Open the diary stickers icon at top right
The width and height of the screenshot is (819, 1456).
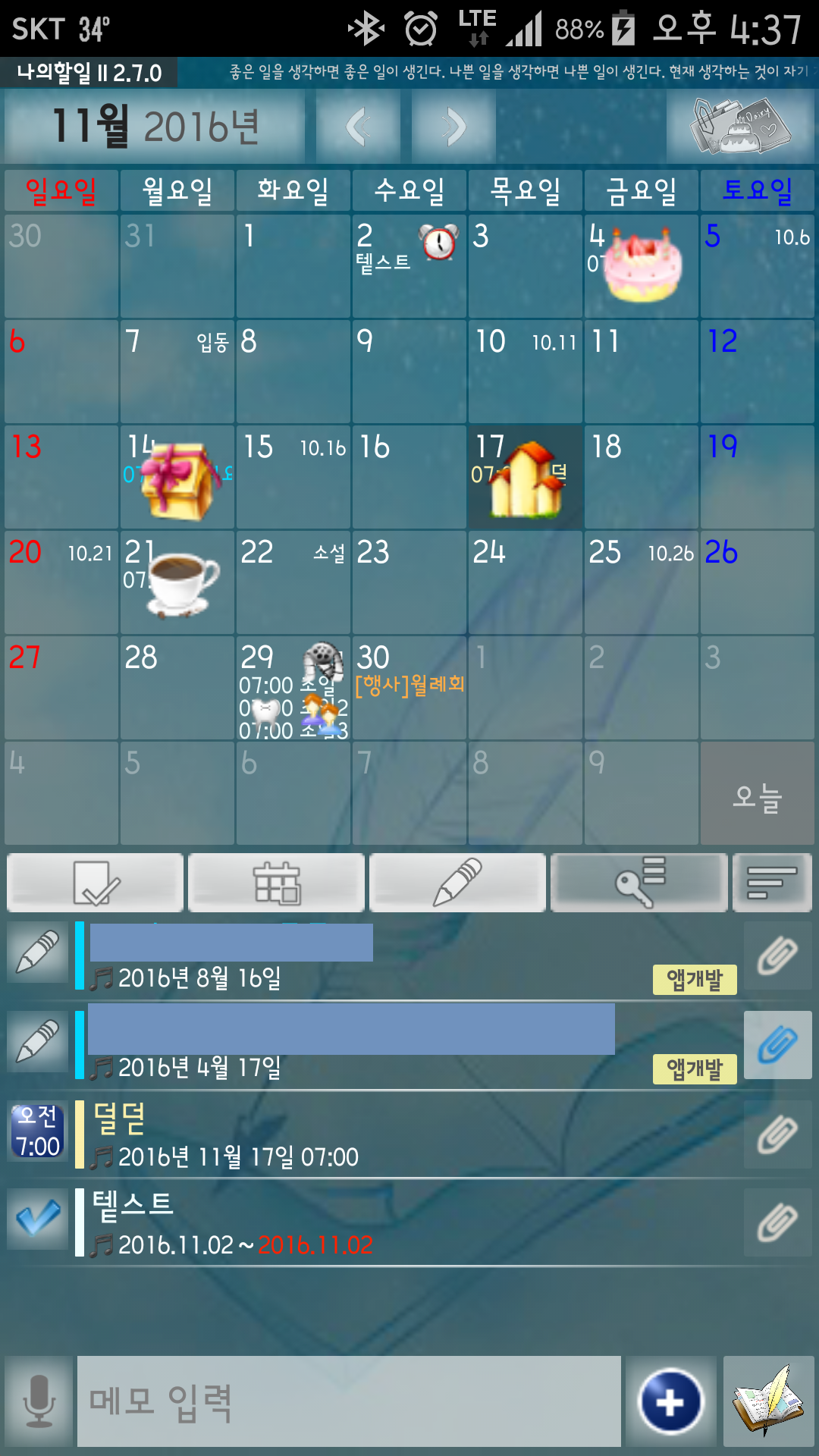pyautogui.click(x=740, y=126)
